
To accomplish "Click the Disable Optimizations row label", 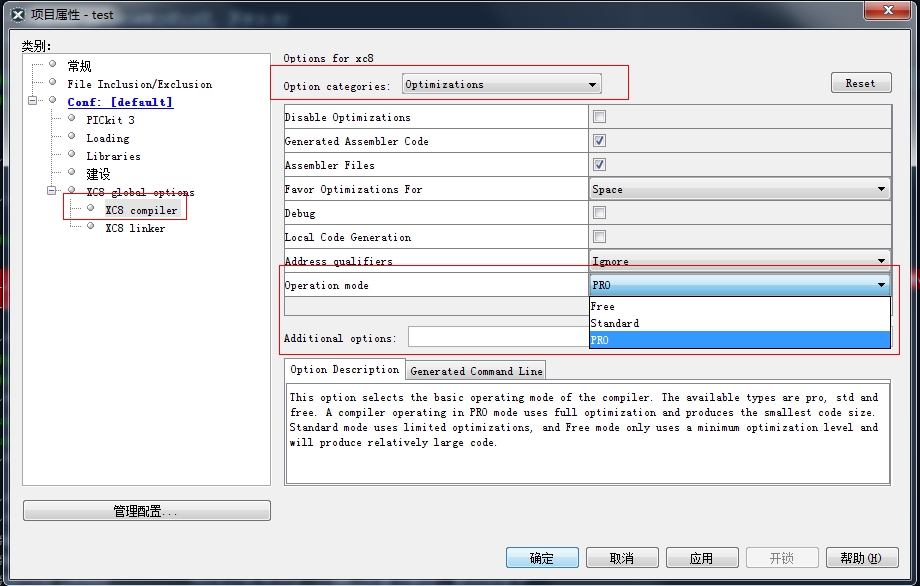I will [x=347, y=117].
